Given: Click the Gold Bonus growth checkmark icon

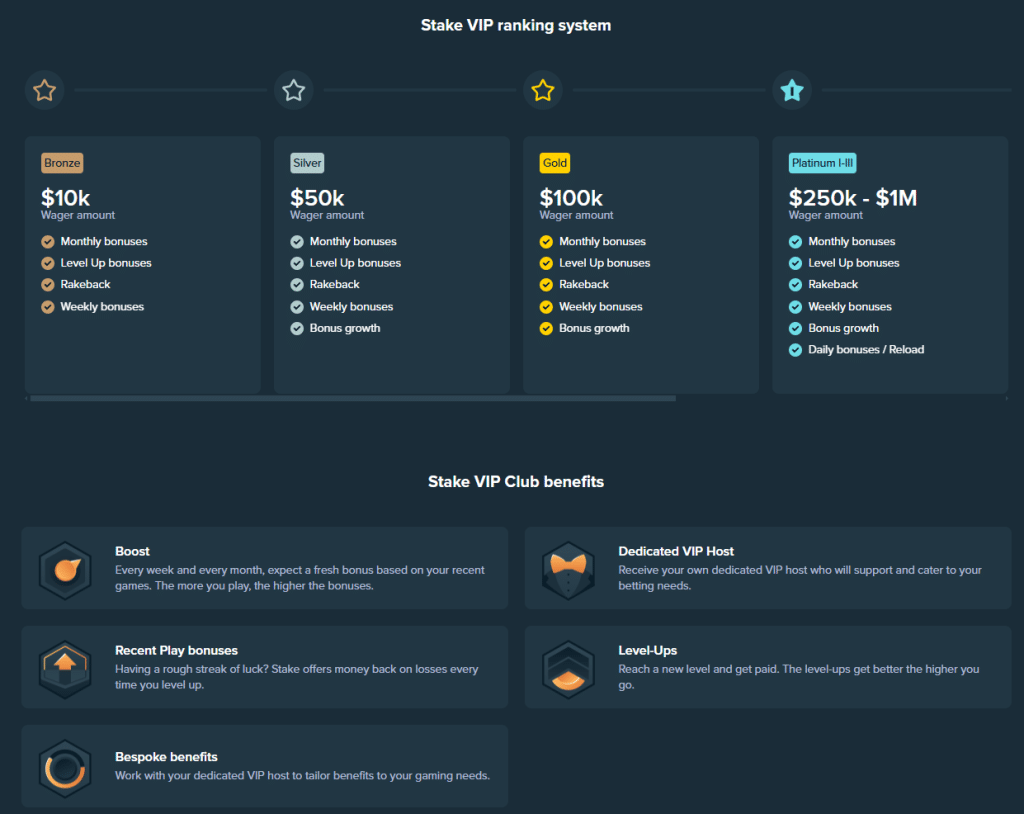Looking at the screenshot, I should pos(547,329).
